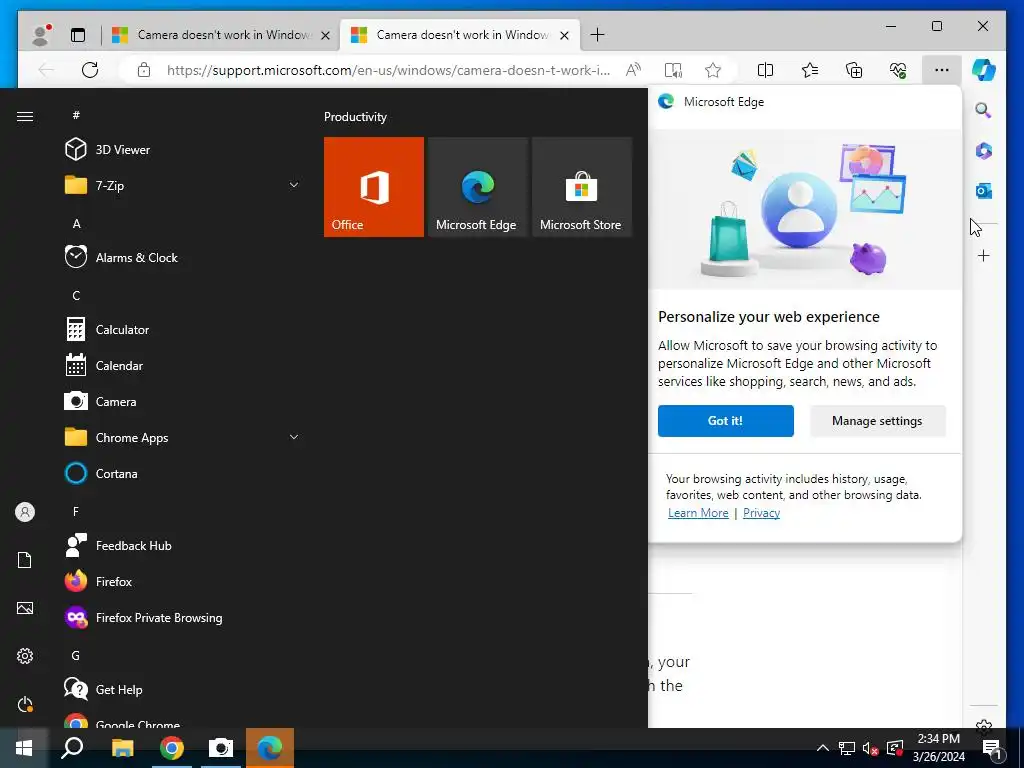Expand the Chrome Apps folder
Image resolution: width=1024 pixels, height=768 pixels.
point(182,438)
